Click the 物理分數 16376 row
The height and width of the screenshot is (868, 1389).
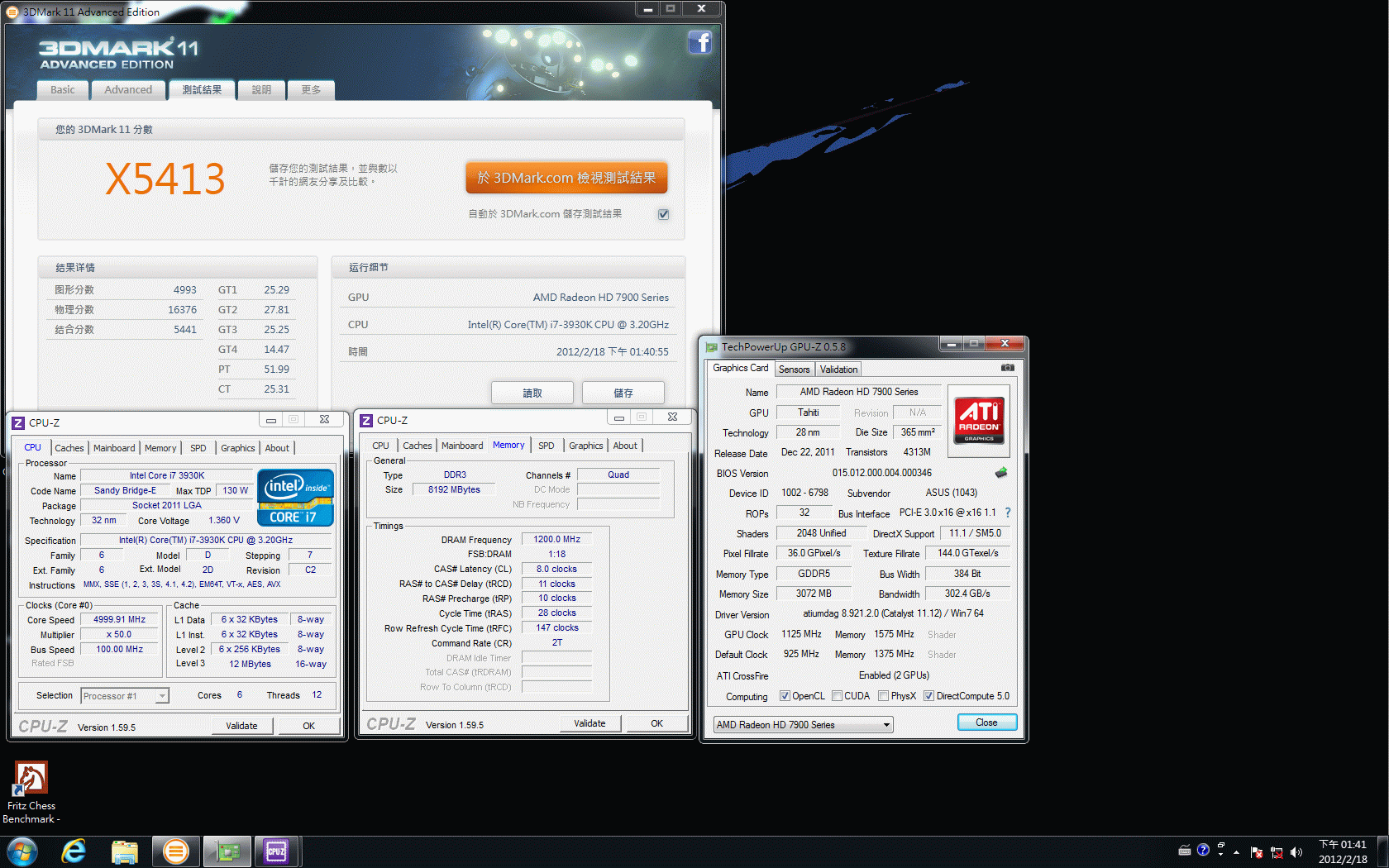point(126,309)
